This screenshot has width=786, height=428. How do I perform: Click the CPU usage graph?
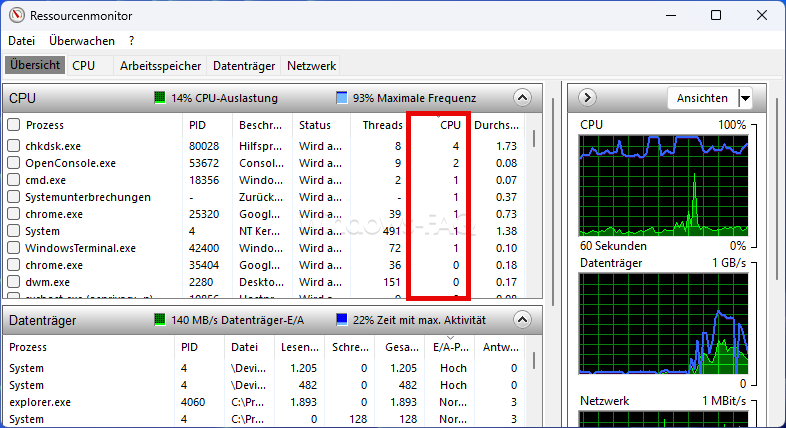[664, 185]
